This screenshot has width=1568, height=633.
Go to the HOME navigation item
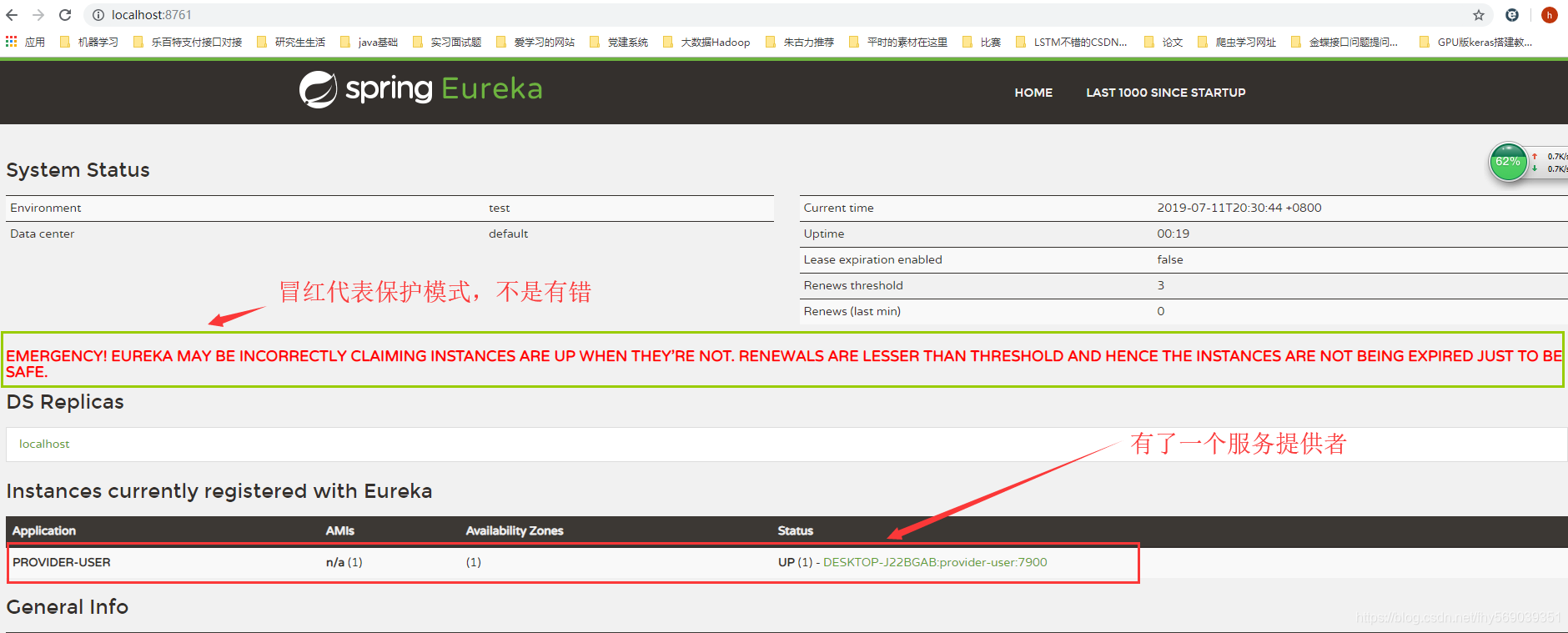pyautogui.click(x=1033, y=93)
